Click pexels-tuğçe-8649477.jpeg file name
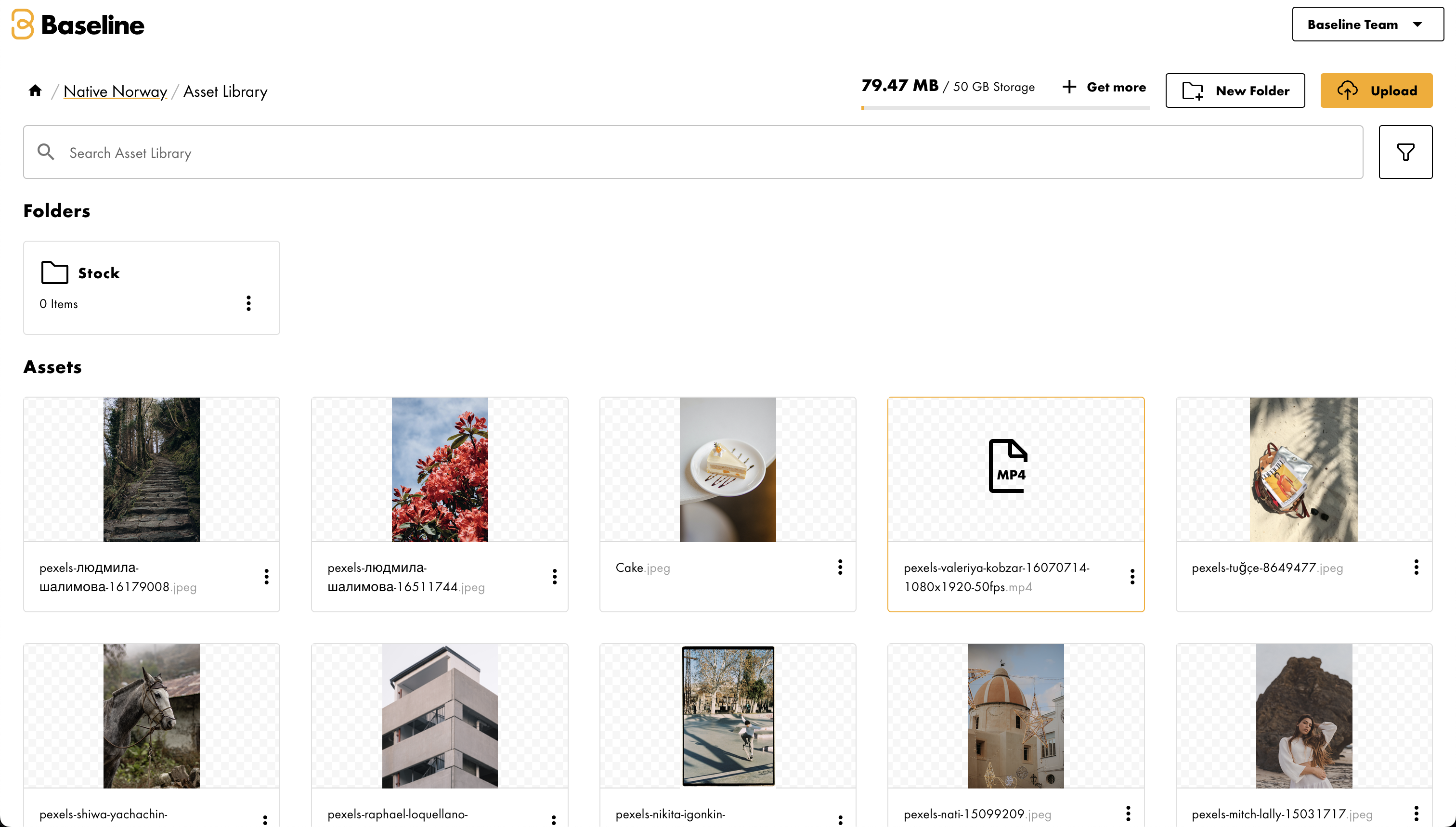 click(x=1267, y=568)
